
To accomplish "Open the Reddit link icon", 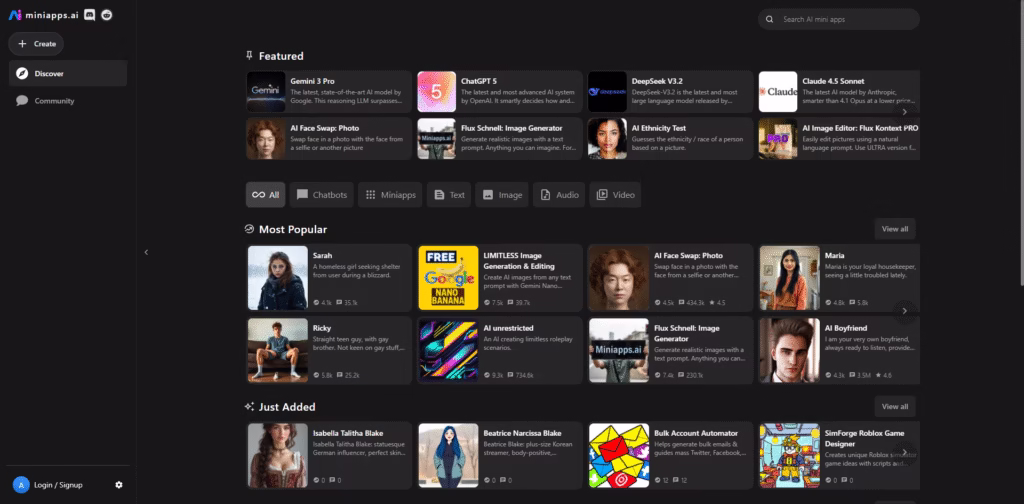I will click(107, 15).
